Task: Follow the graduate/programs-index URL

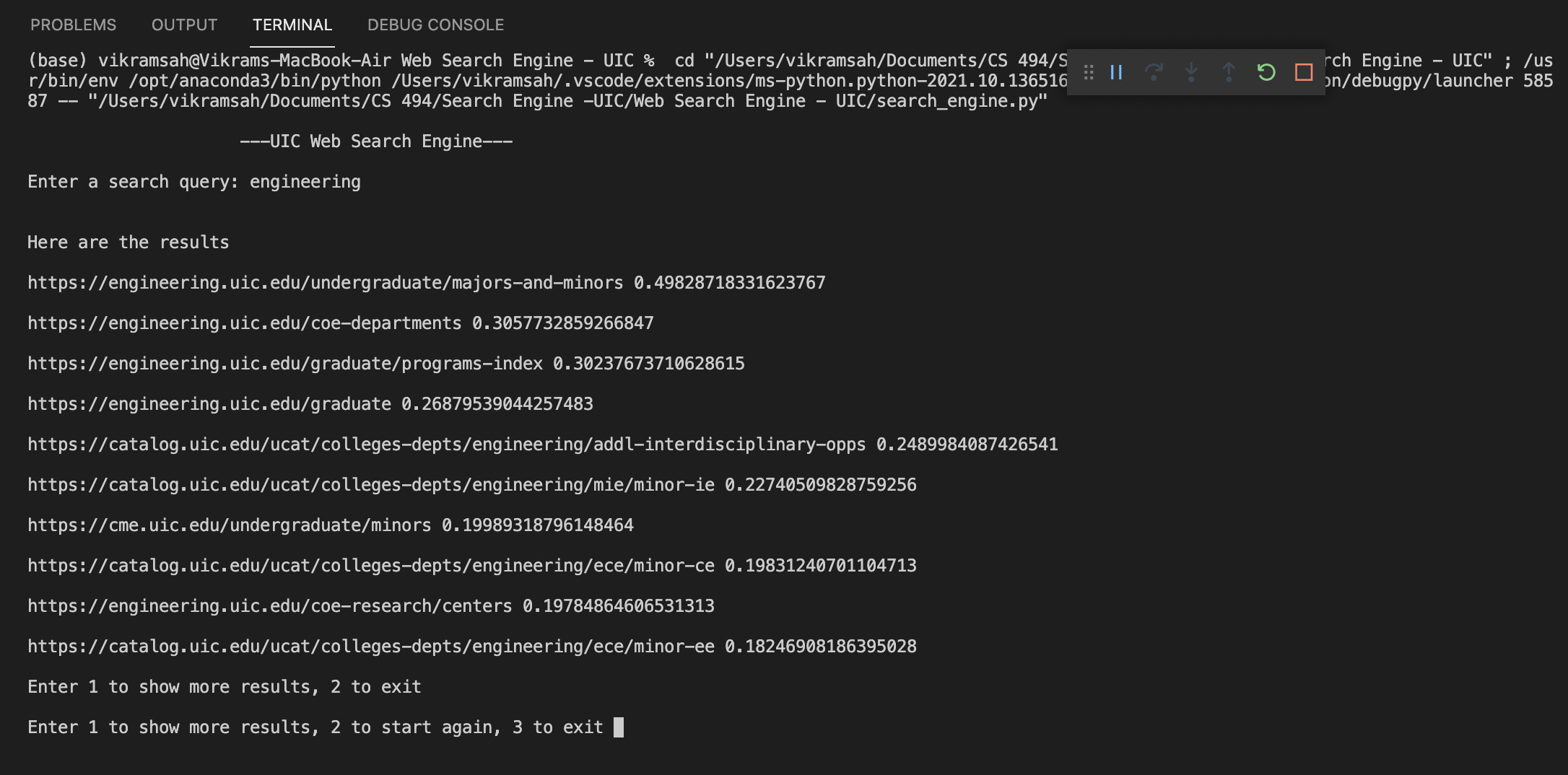Action: click(284, 364)
